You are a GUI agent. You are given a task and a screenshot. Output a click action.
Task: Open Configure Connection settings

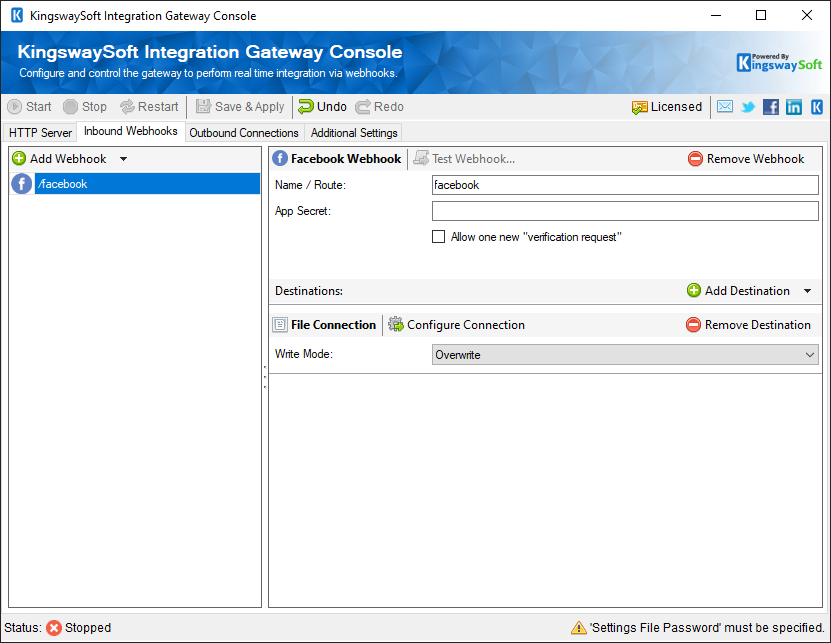point(456,324)
